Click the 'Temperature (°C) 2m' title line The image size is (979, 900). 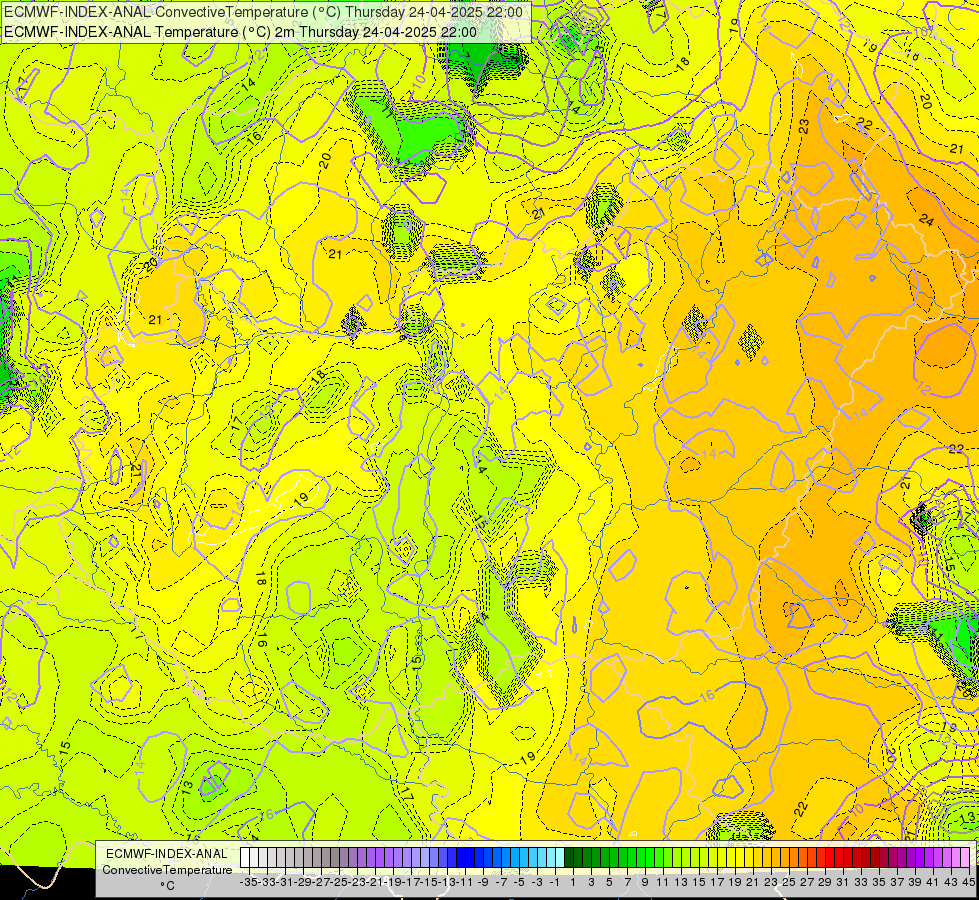point(240,32)
